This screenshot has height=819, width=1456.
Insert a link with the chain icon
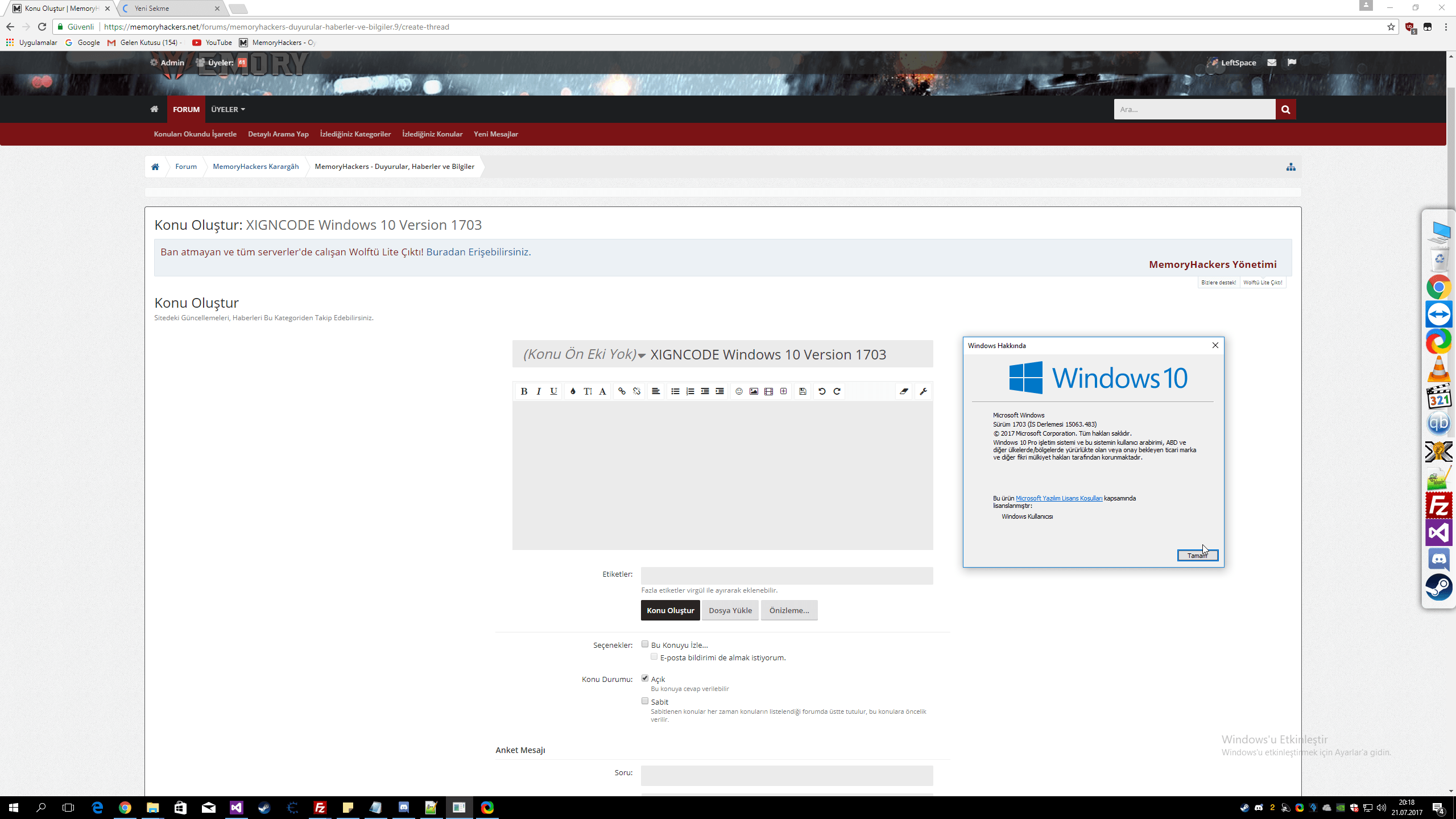622,391
